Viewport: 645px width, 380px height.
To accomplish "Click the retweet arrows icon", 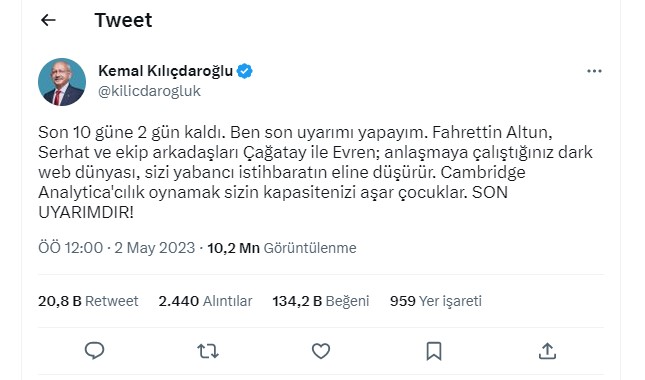I will [208, 351].
